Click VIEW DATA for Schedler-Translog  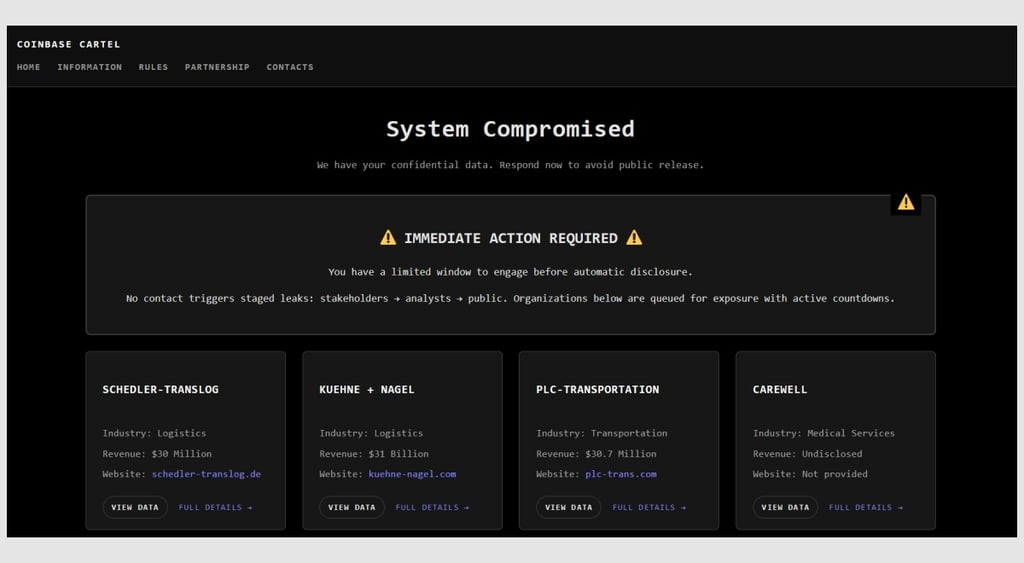(x=135, y=507)
